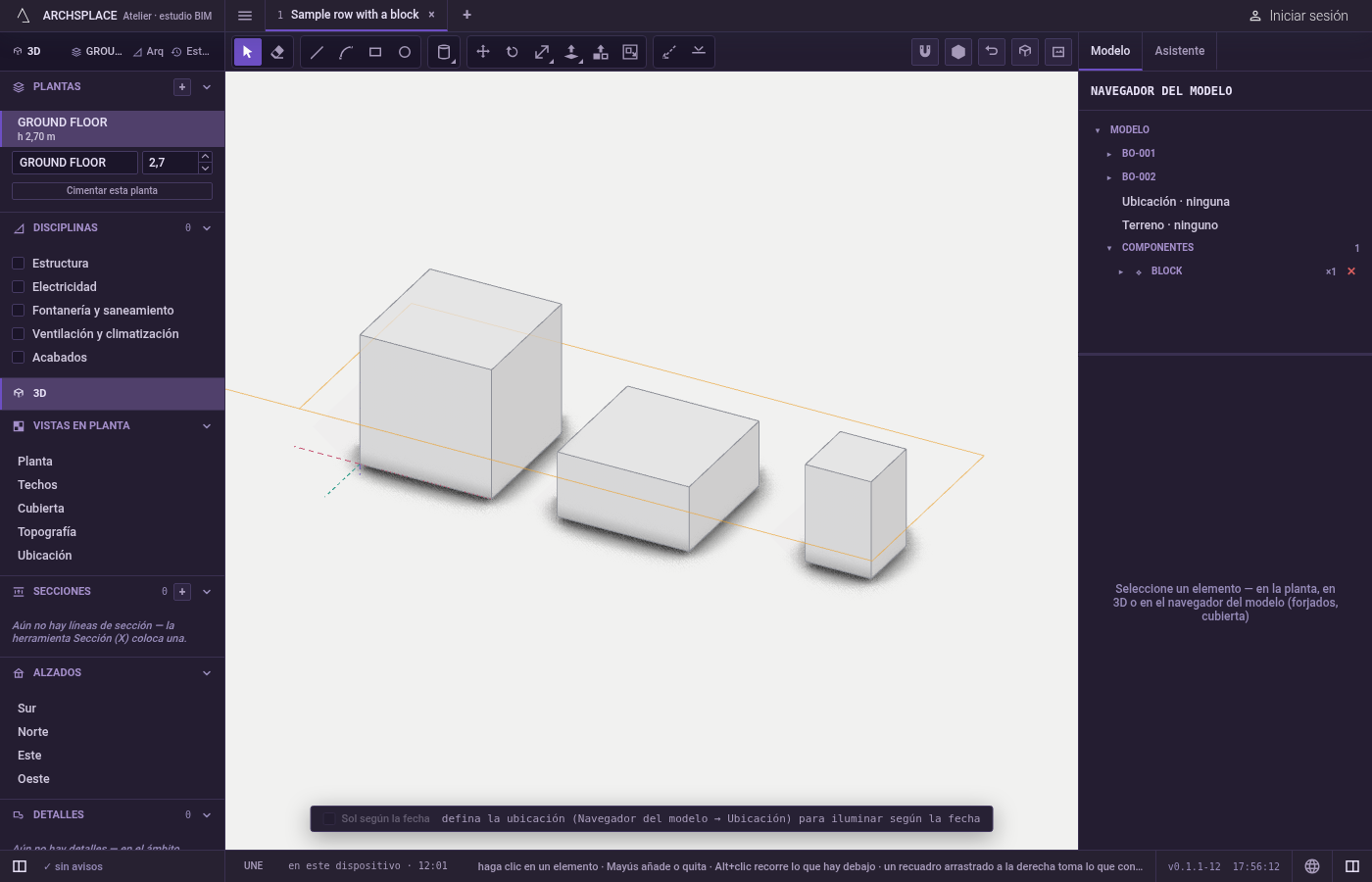Viewport: 1372px width, 882px height.
Task: Open the hamburger menu
Action: 245,16
